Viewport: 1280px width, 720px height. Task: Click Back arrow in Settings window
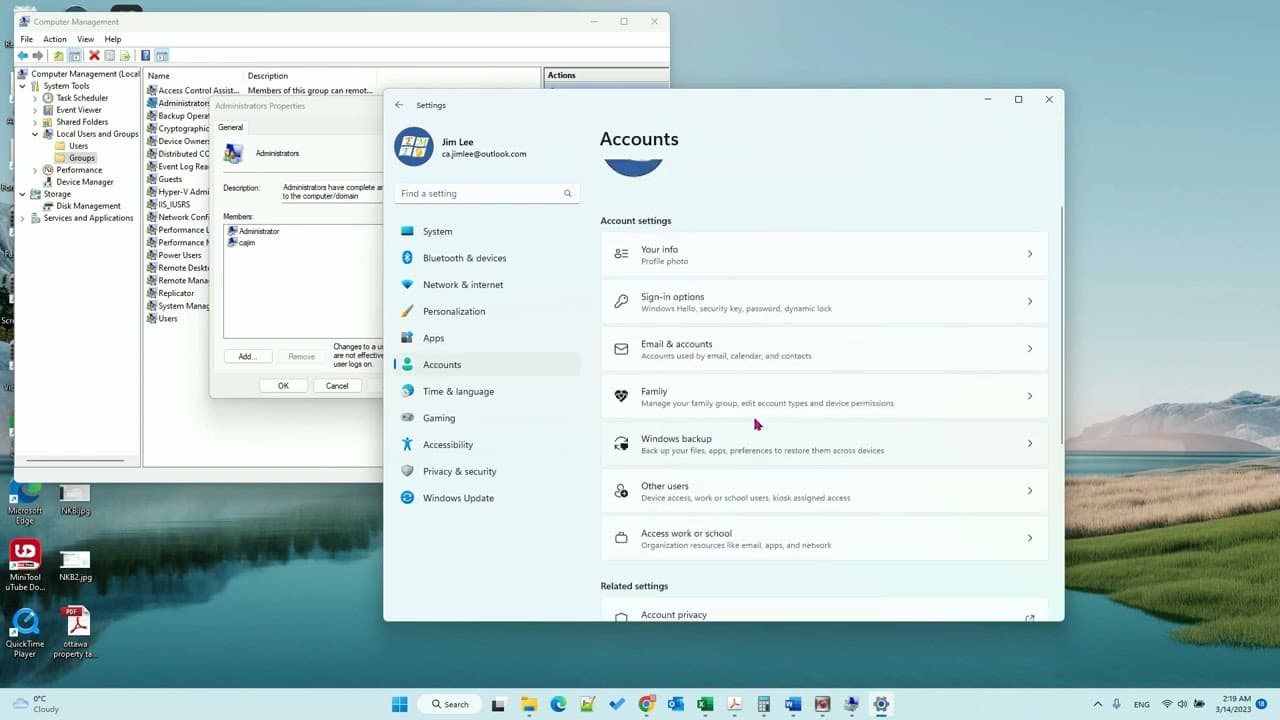click(x=399, y=105)
